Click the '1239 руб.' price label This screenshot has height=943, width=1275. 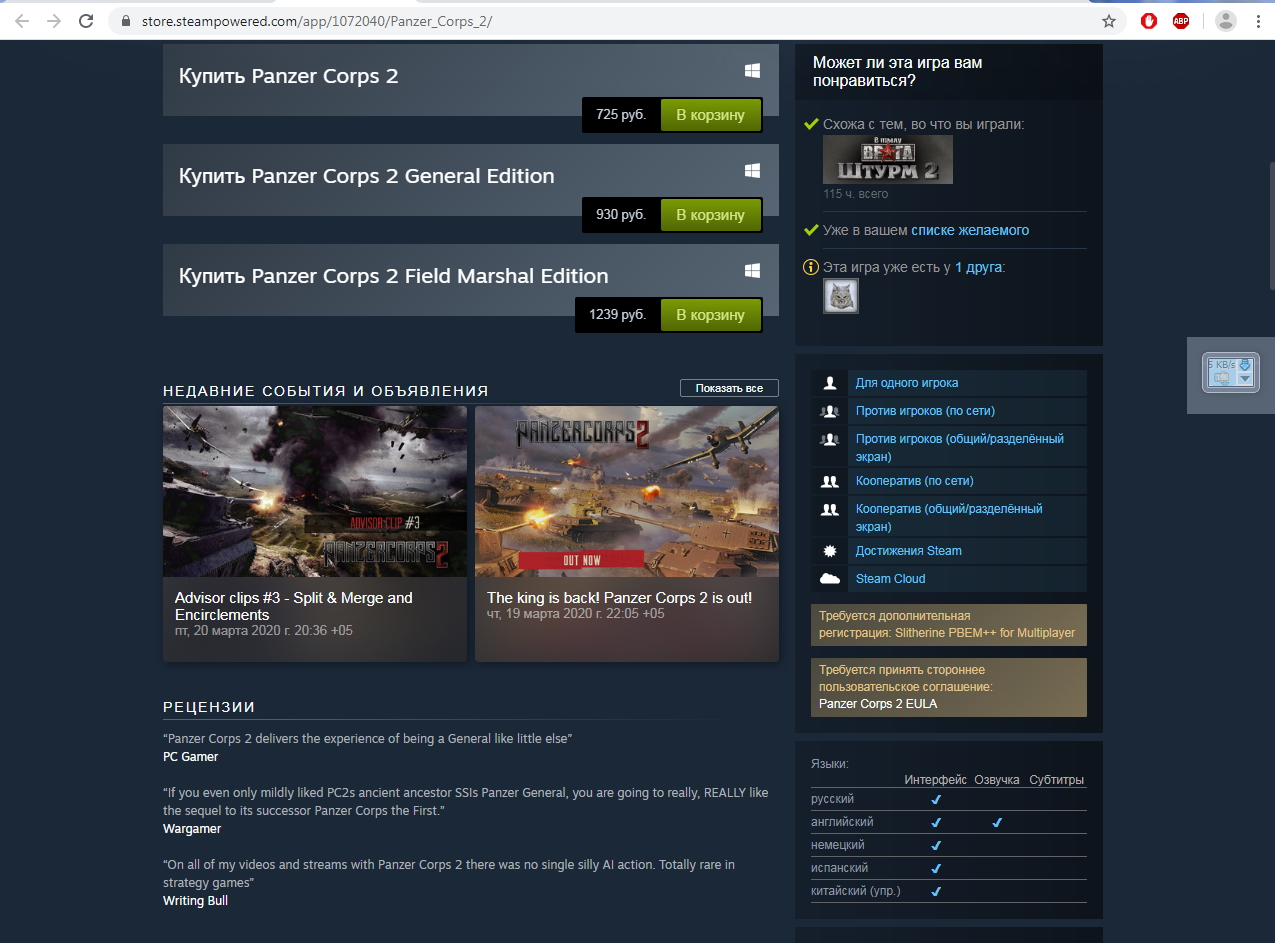coord(617,315)
